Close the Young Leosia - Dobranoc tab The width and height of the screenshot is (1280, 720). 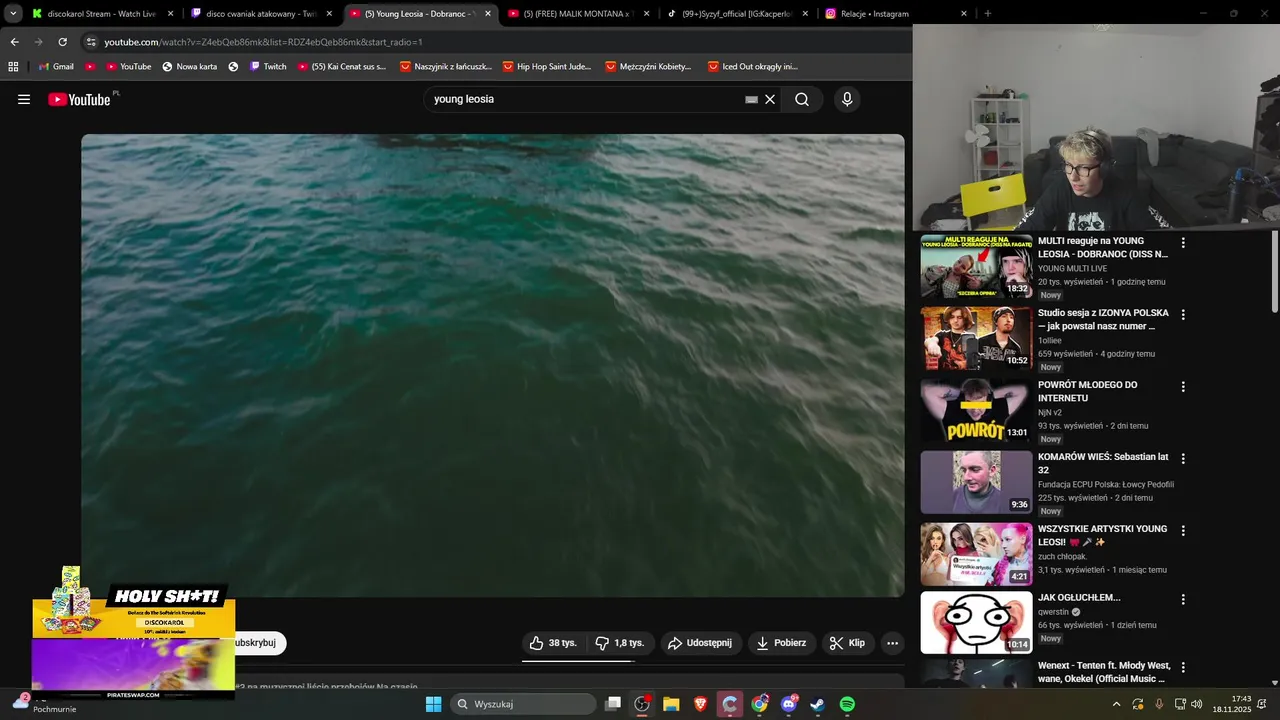[x=488, y=14]
